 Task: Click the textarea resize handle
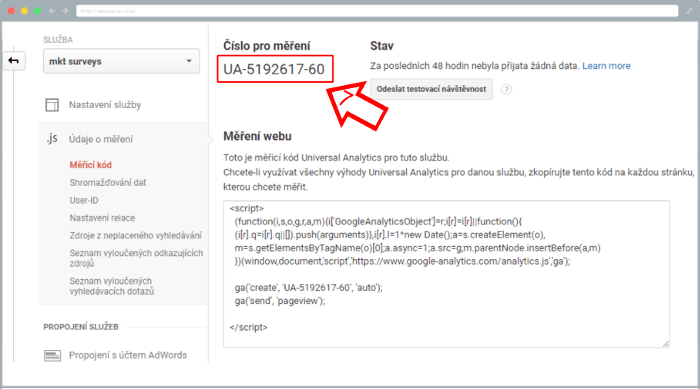666,343
